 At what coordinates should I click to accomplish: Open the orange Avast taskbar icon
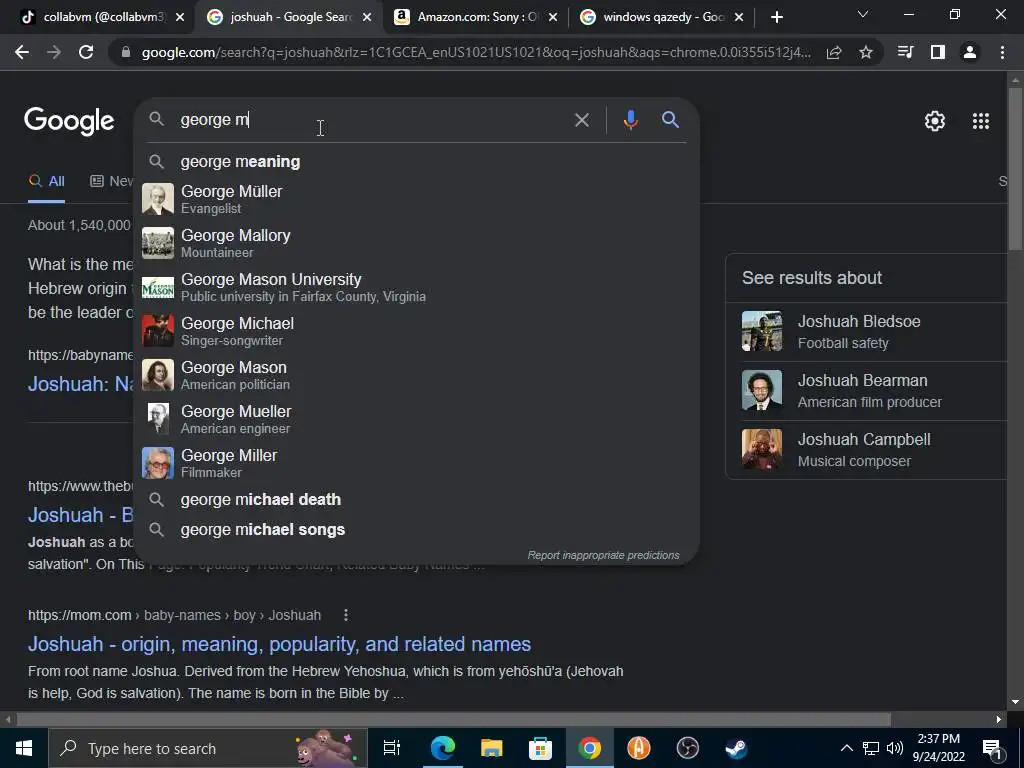[x=639, y=748]
